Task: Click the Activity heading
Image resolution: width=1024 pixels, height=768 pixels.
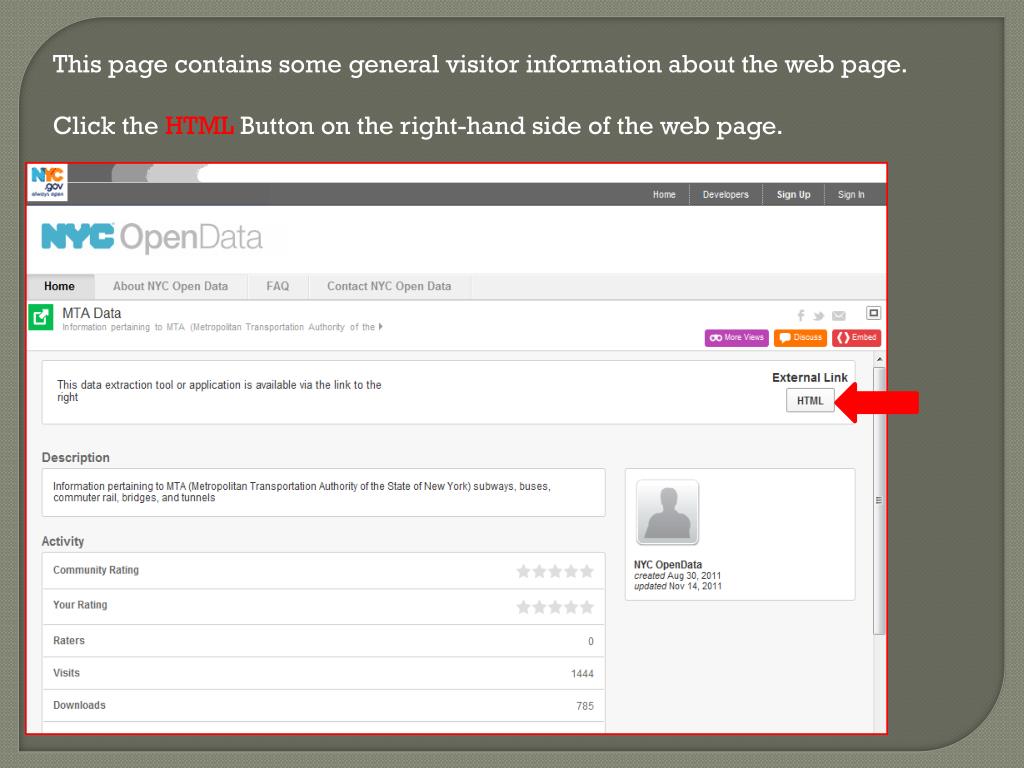Action: (x=63, y=541)
